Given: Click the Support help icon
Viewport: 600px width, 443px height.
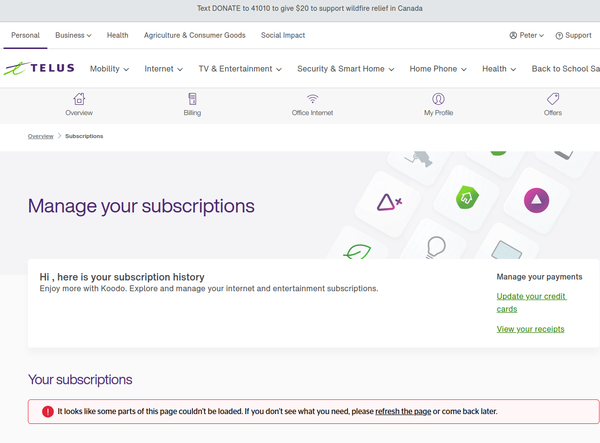Looking at the screenshot, I should 559,35.
